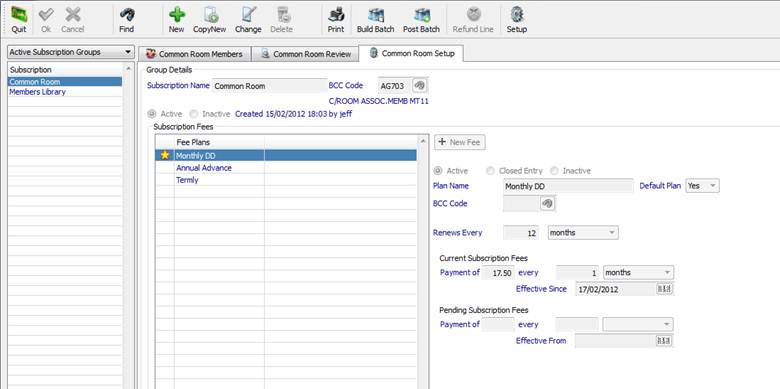This screenshot has width=780, height=389.
Task: Switch to the Common Room Setup tab
Action: pyautogui.click(x=411, y=53)
